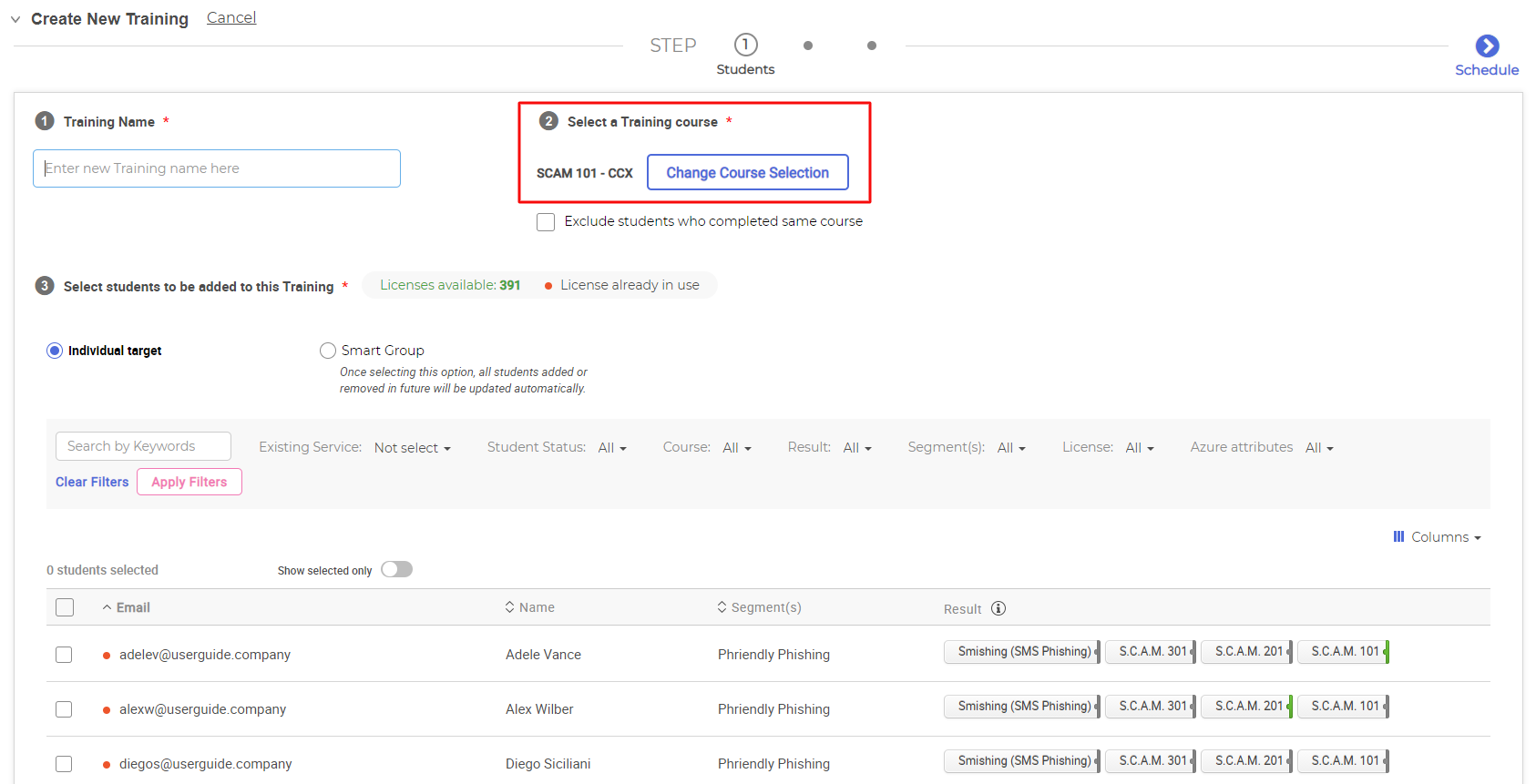Click the License already in use legend
Screen dimensions: 1536x784
tap(621, 285)
